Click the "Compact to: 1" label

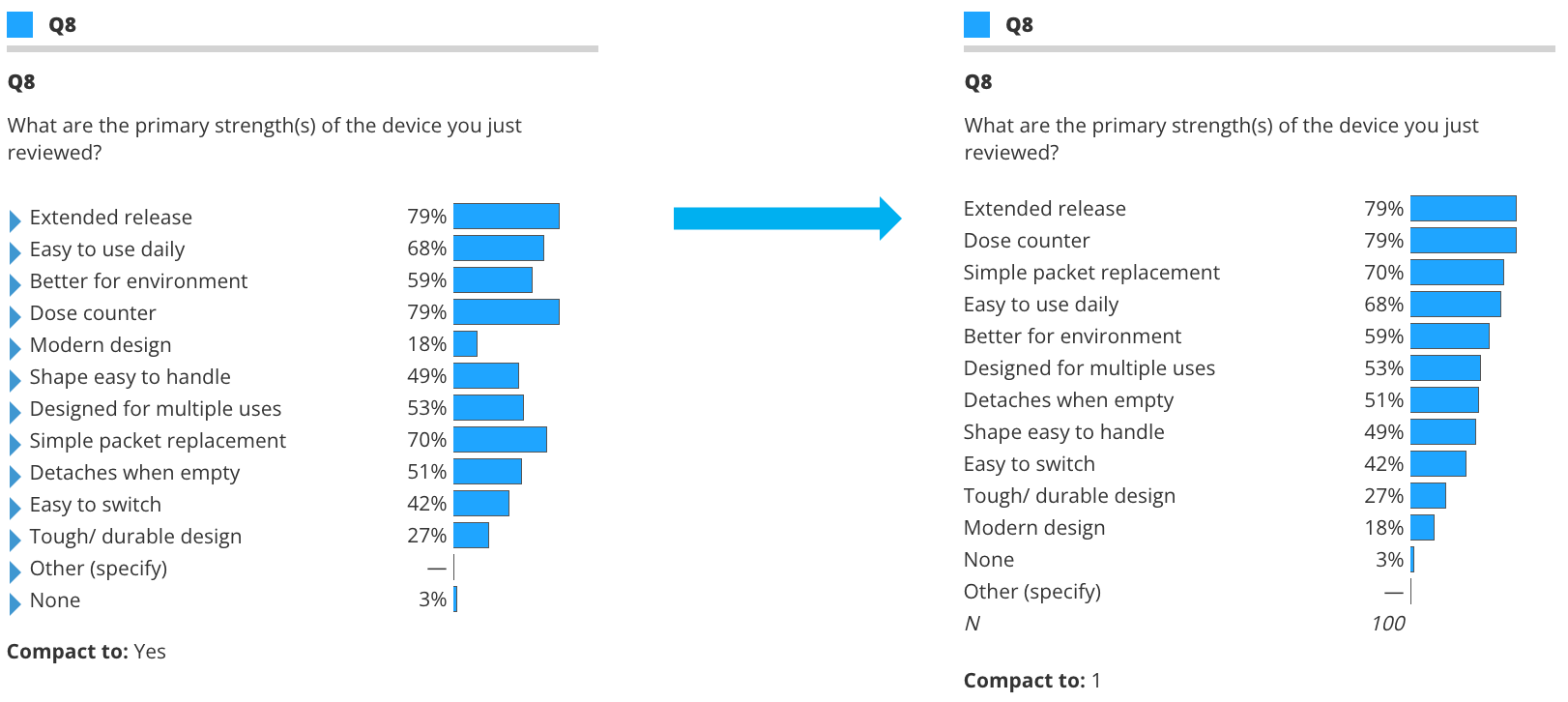click(1031, 681)
